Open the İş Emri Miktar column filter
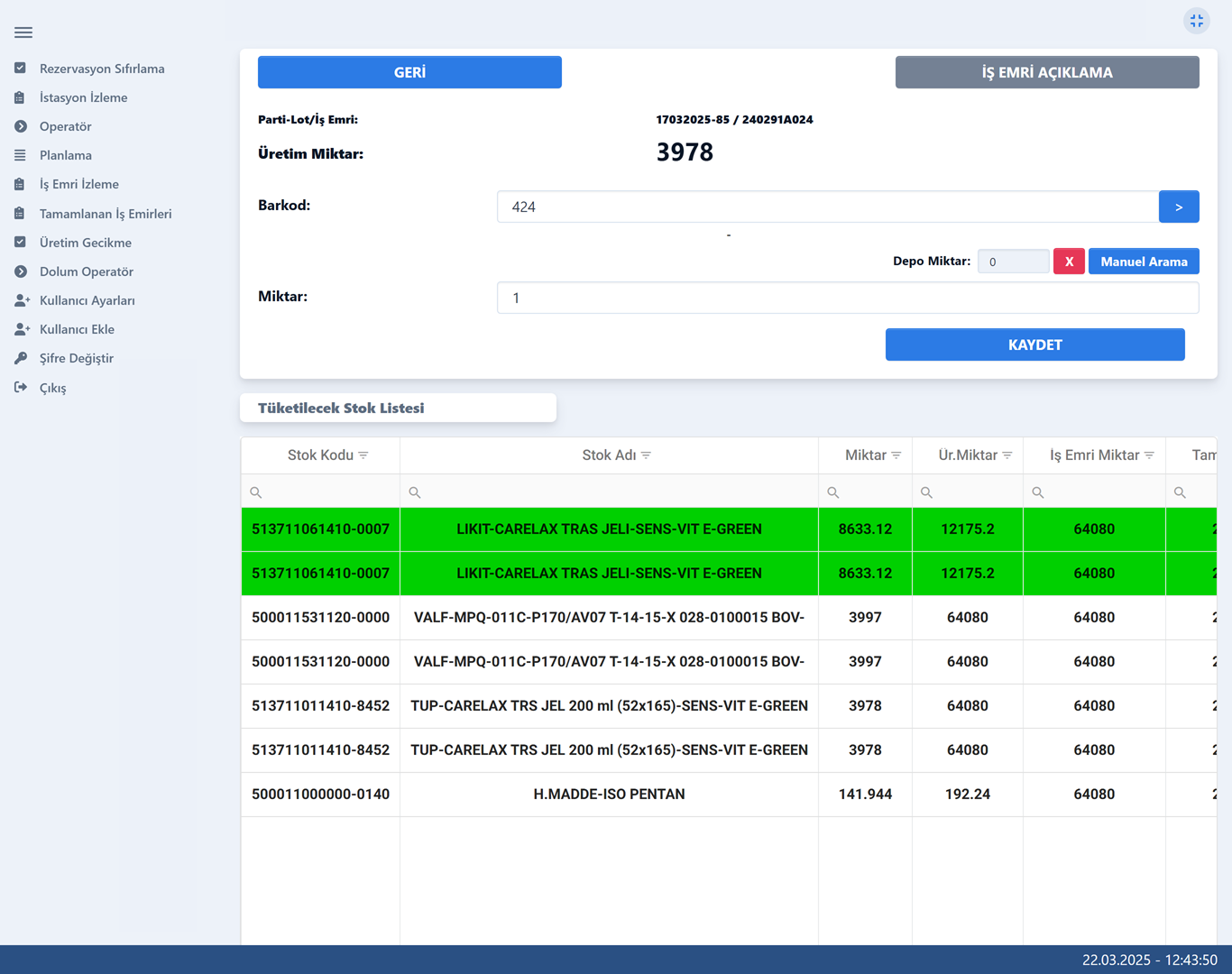The height and width of the screenshot is (974, 1232). [1149, 455]
